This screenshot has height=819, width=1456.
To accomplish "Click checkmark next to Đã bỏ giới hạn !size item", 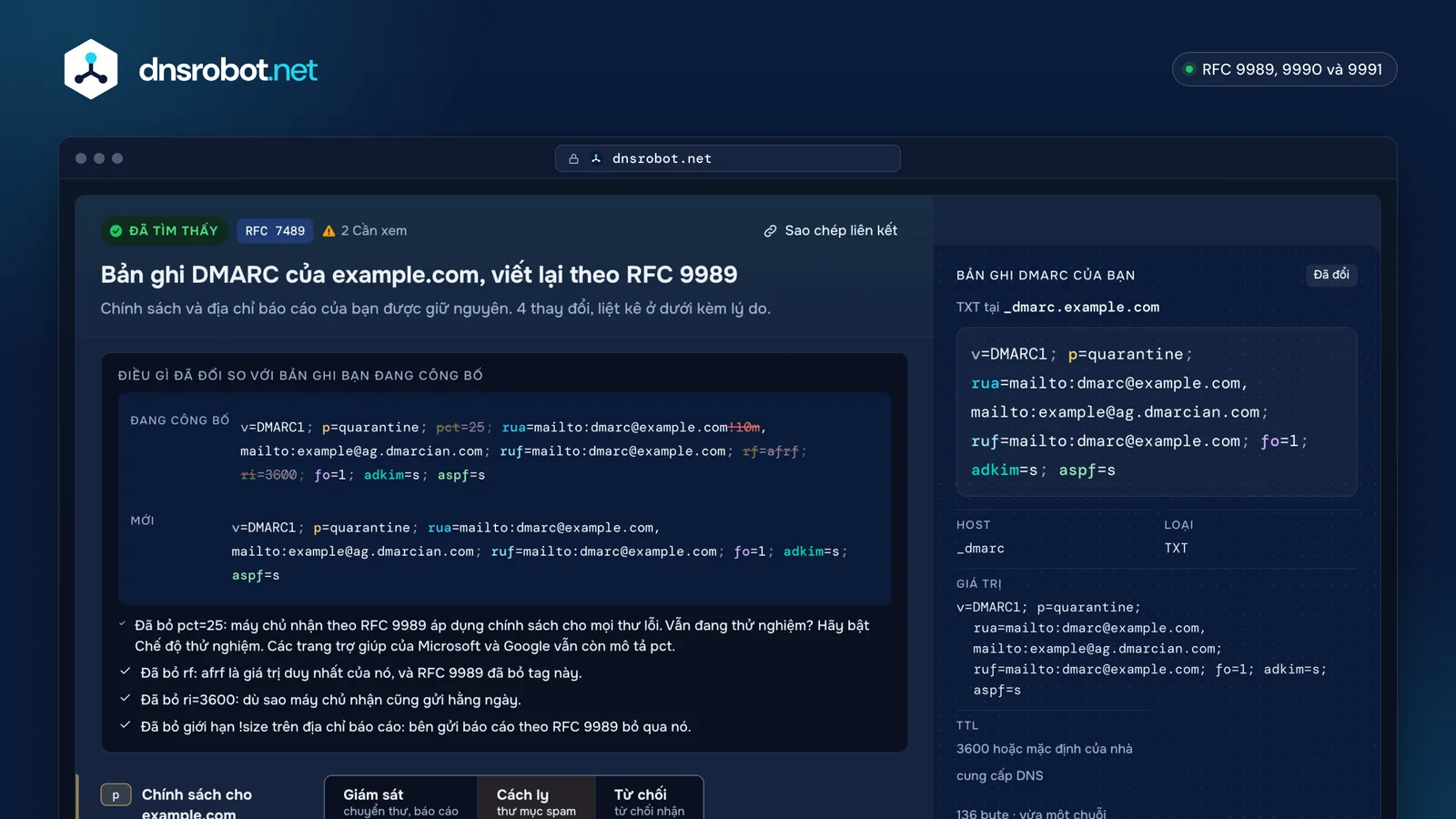I will [126, 725].
